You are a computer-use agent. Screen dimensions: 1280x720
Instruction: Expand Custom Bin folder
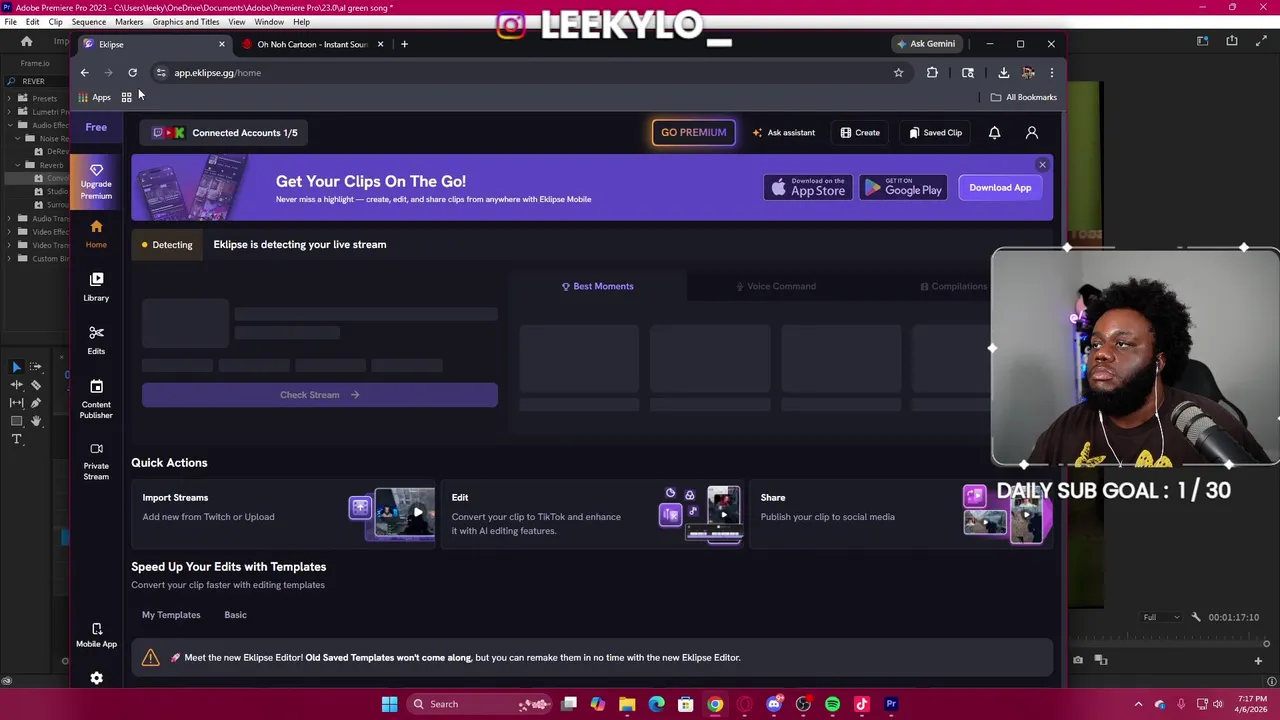[x=11, y=259]
